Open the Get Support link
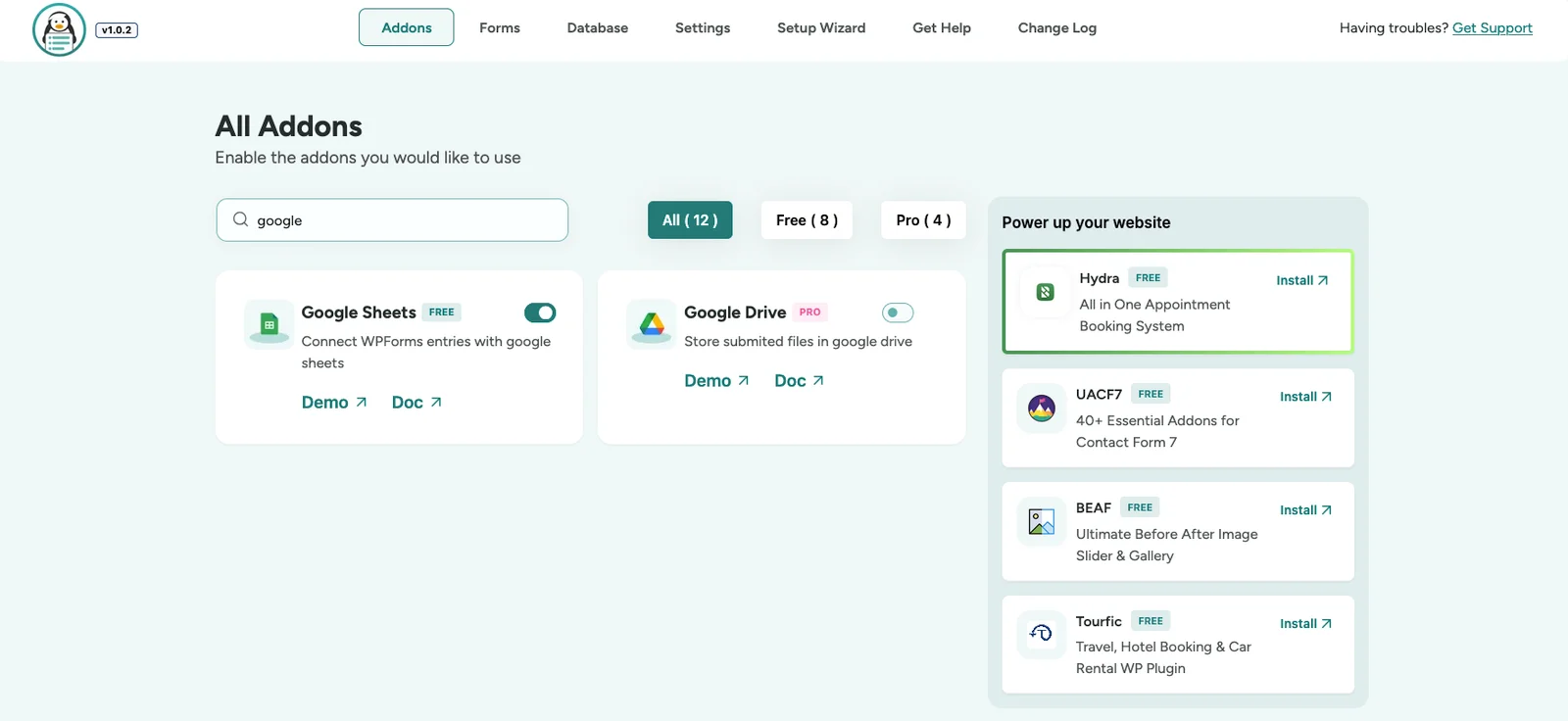This screenshot has height=721, width=1568. 1492,28
